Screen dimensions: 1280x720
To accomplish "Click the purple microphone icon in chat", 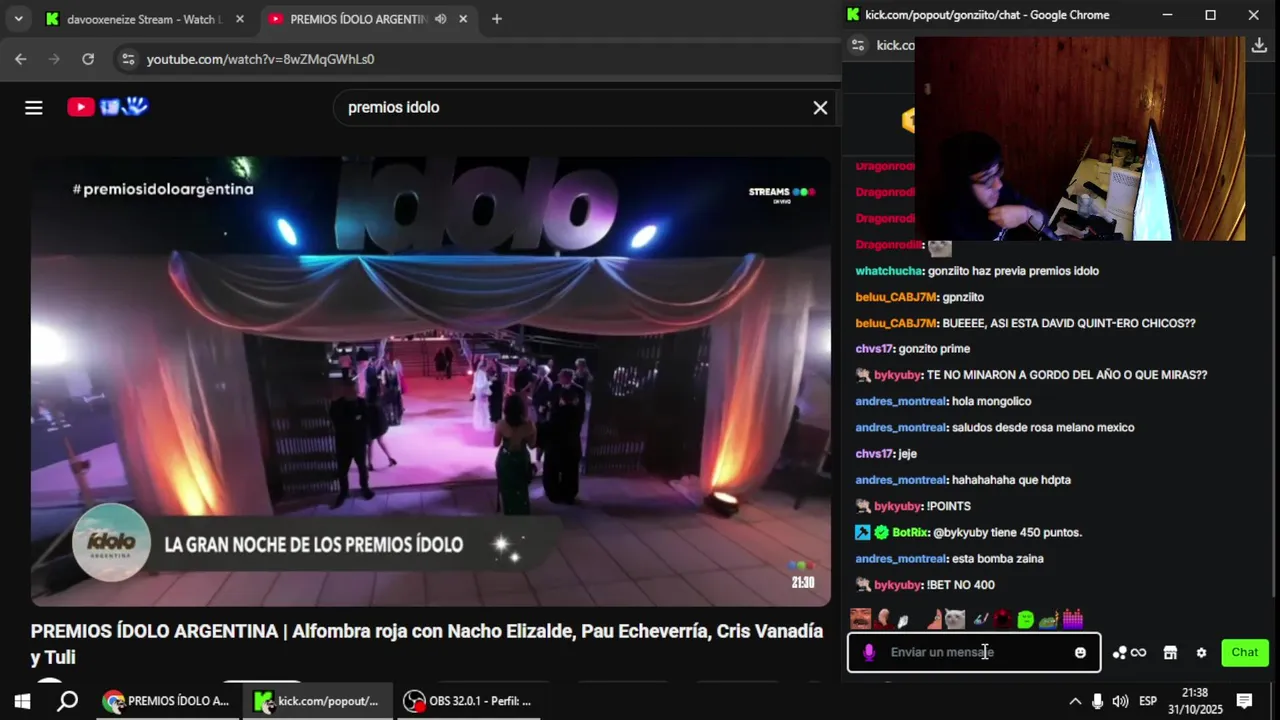I will [868, 652].
